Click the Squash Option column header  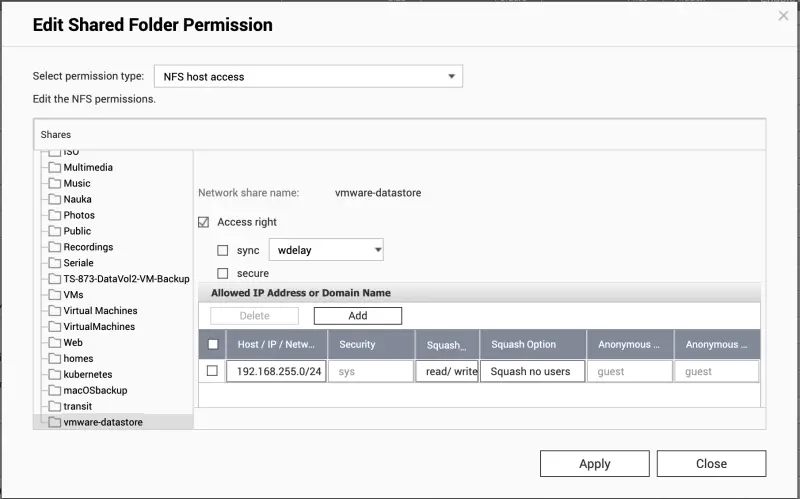(x=533, y=344)
